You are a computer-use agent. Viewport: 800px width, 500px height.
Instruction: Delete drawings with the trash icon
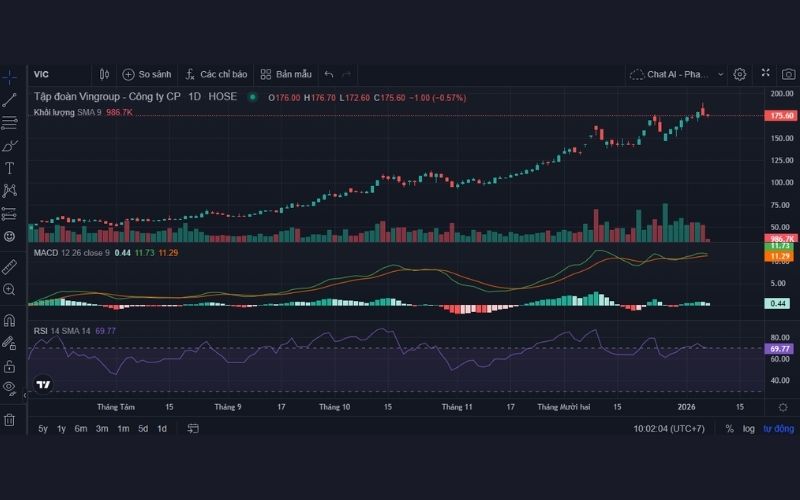[10, 420]
